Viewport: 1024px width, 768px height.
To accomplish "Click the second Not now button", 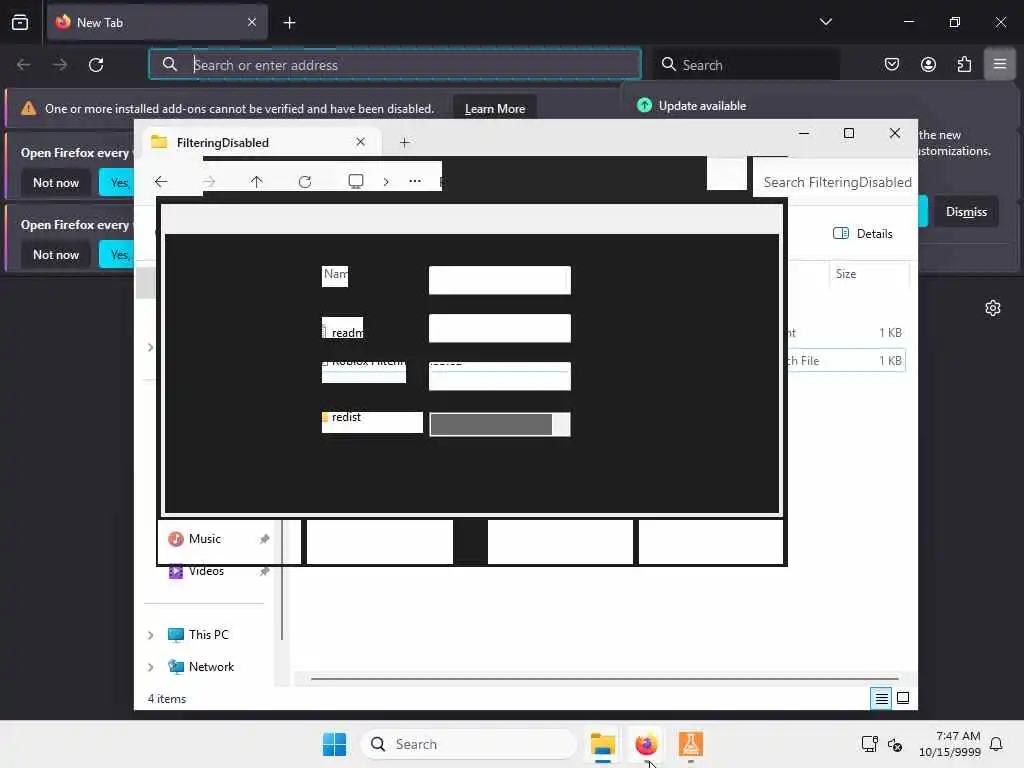I will [x=56, y=254].
